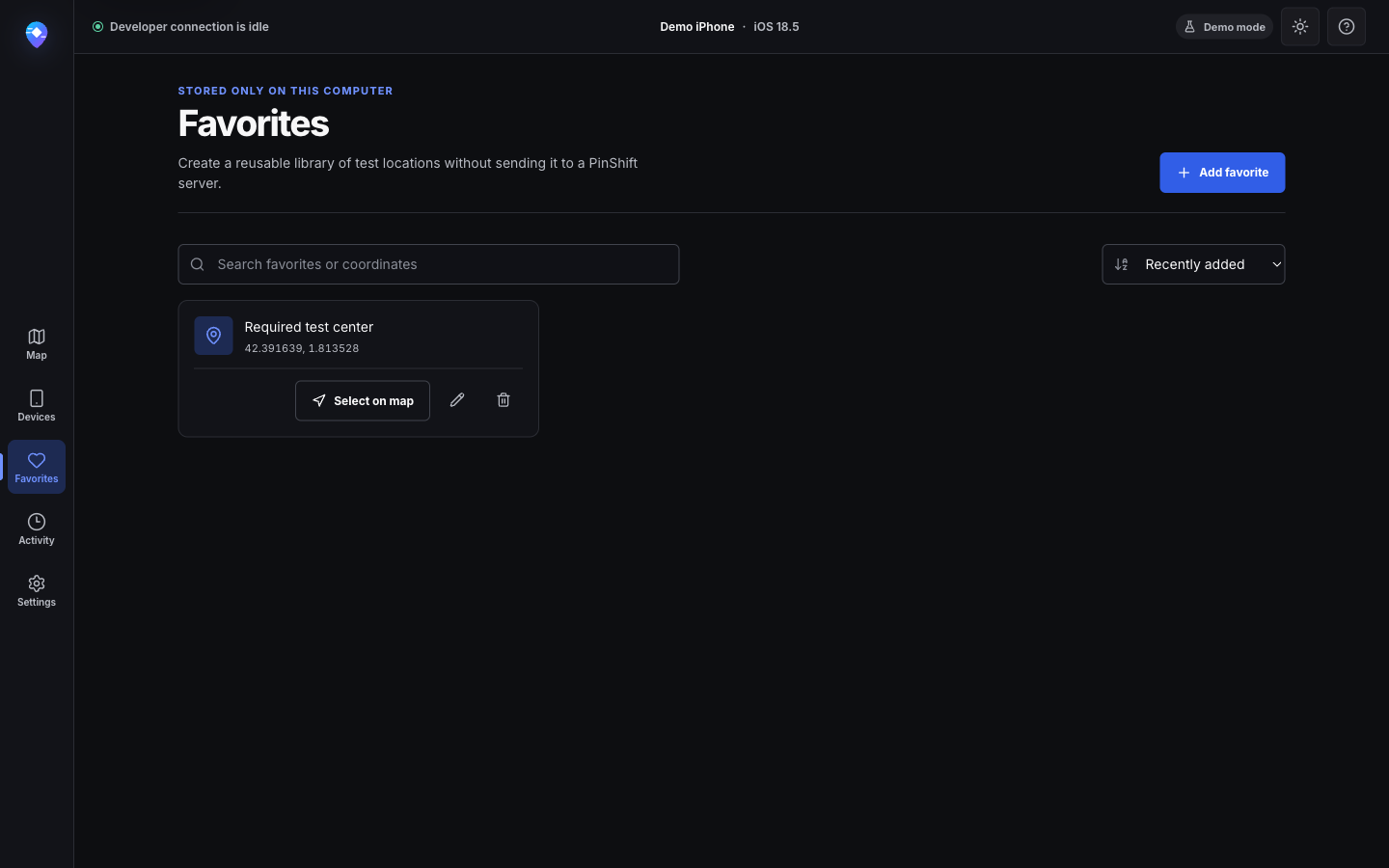Click the location pin icon on favorite card
Image resolution: width=1389 pixels, height=868 pixels.
pos(214,336)
